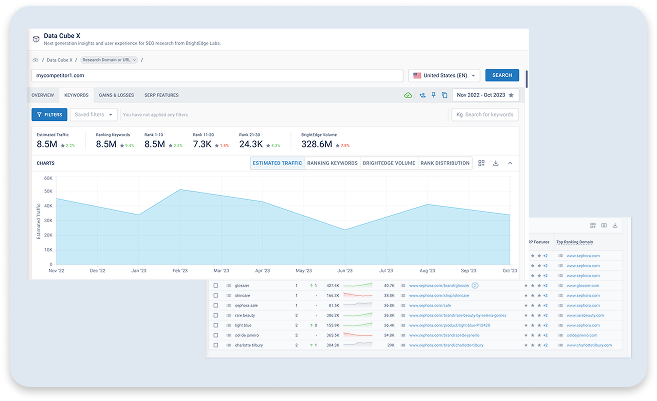
Task: Check the skincare row checkbox
Action: [x=216, y=296]
